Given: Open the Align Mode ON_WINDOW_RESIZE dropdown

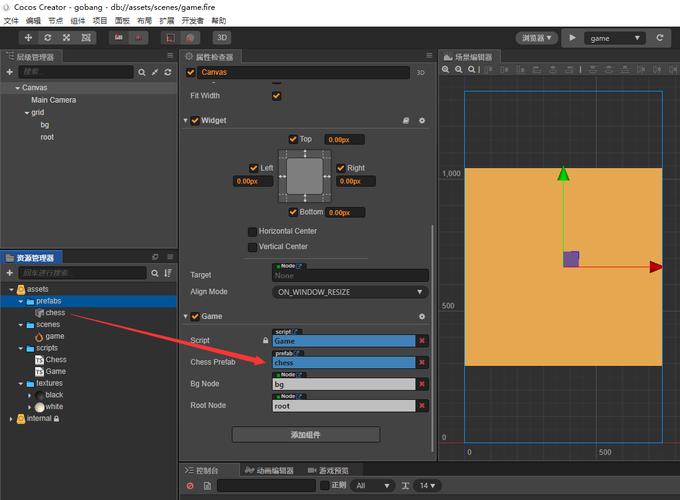Looking at the screenshot, I should tap(350, 292).
